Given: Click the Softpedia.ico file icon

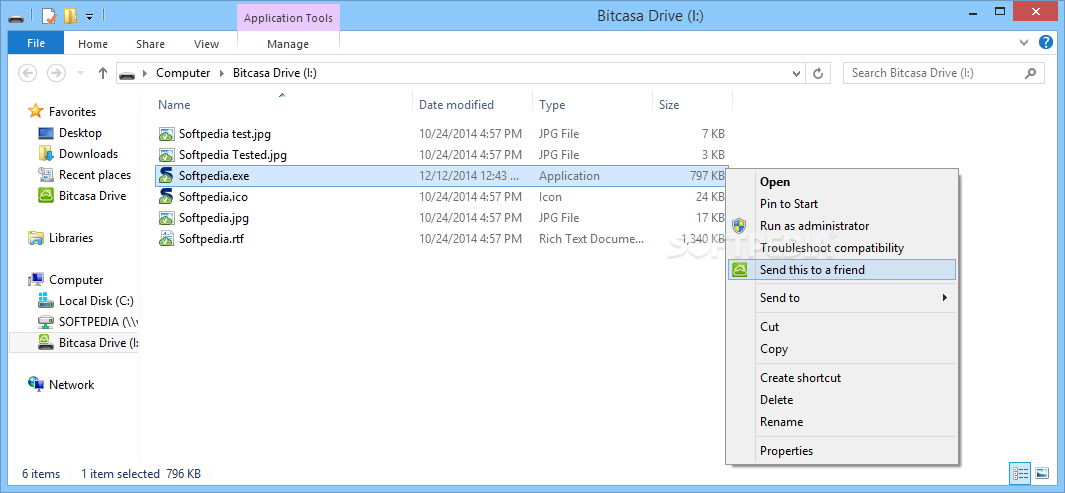Looking at the screenshot, I should (166, 197).
